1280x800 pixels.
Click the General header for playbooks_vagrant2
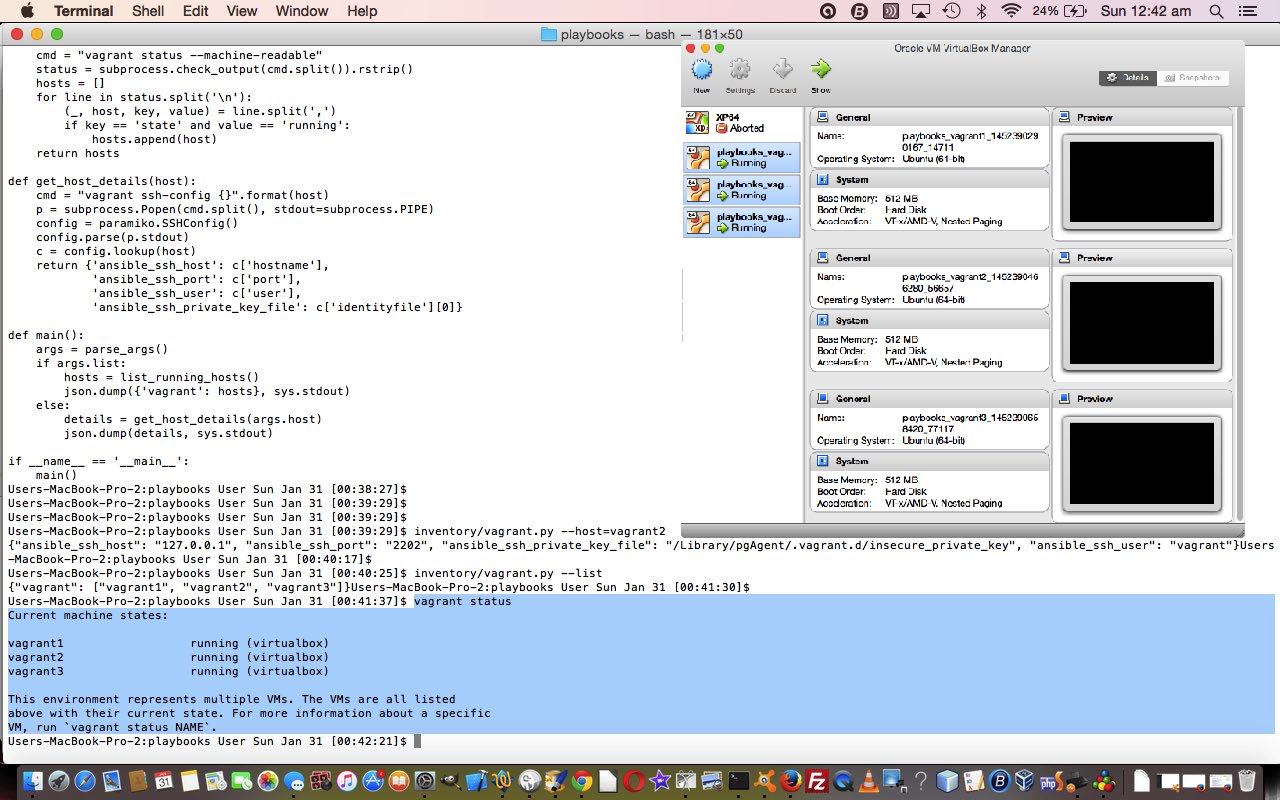(929, 258)
